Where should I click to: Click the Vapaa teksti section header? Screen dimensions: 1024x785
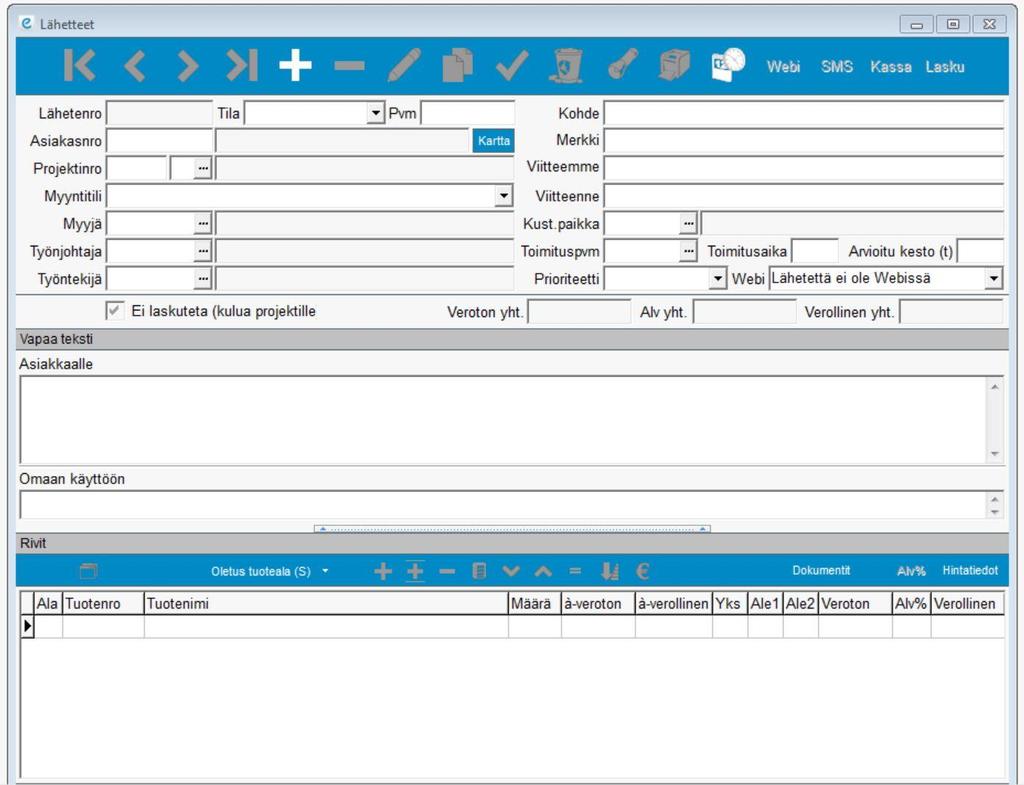click(x=512, y=339)
